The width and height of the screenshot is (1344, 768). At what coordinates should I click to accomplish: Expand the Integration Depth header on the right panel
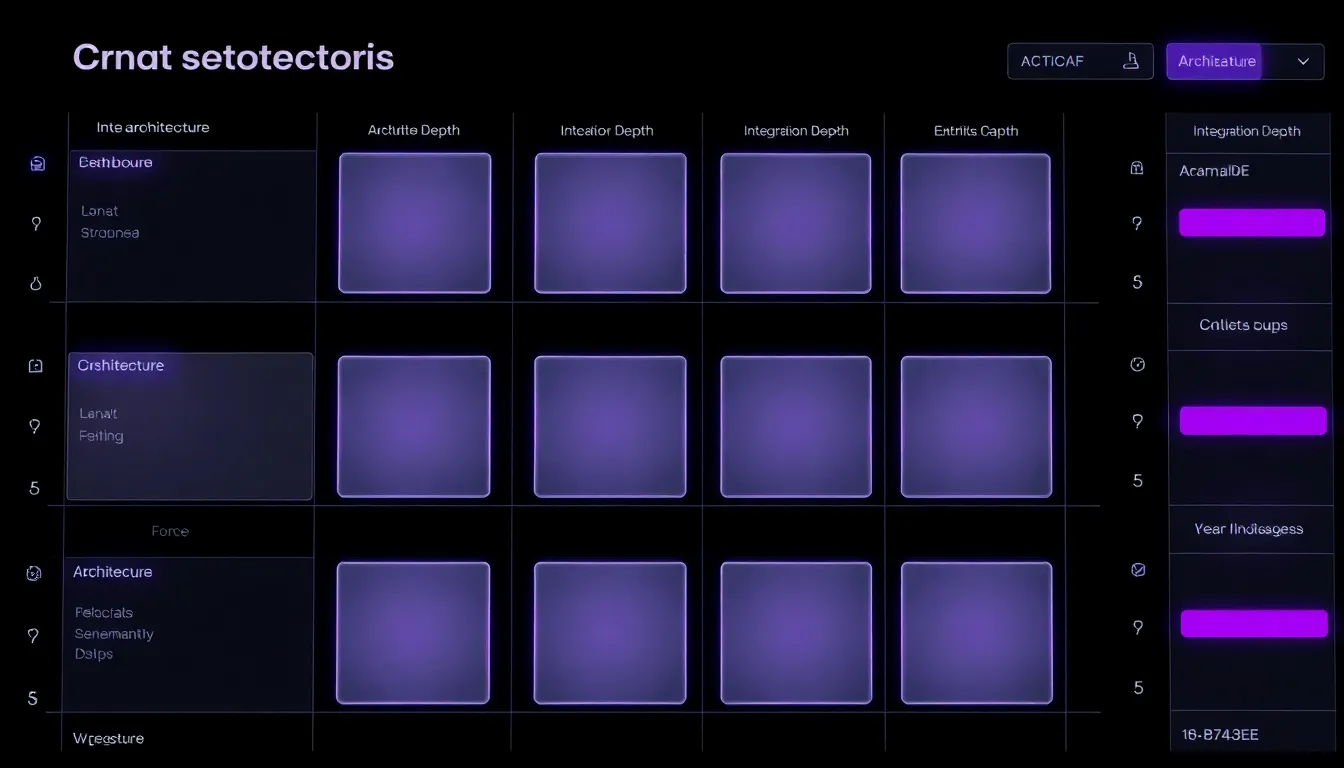[1246, 131]
